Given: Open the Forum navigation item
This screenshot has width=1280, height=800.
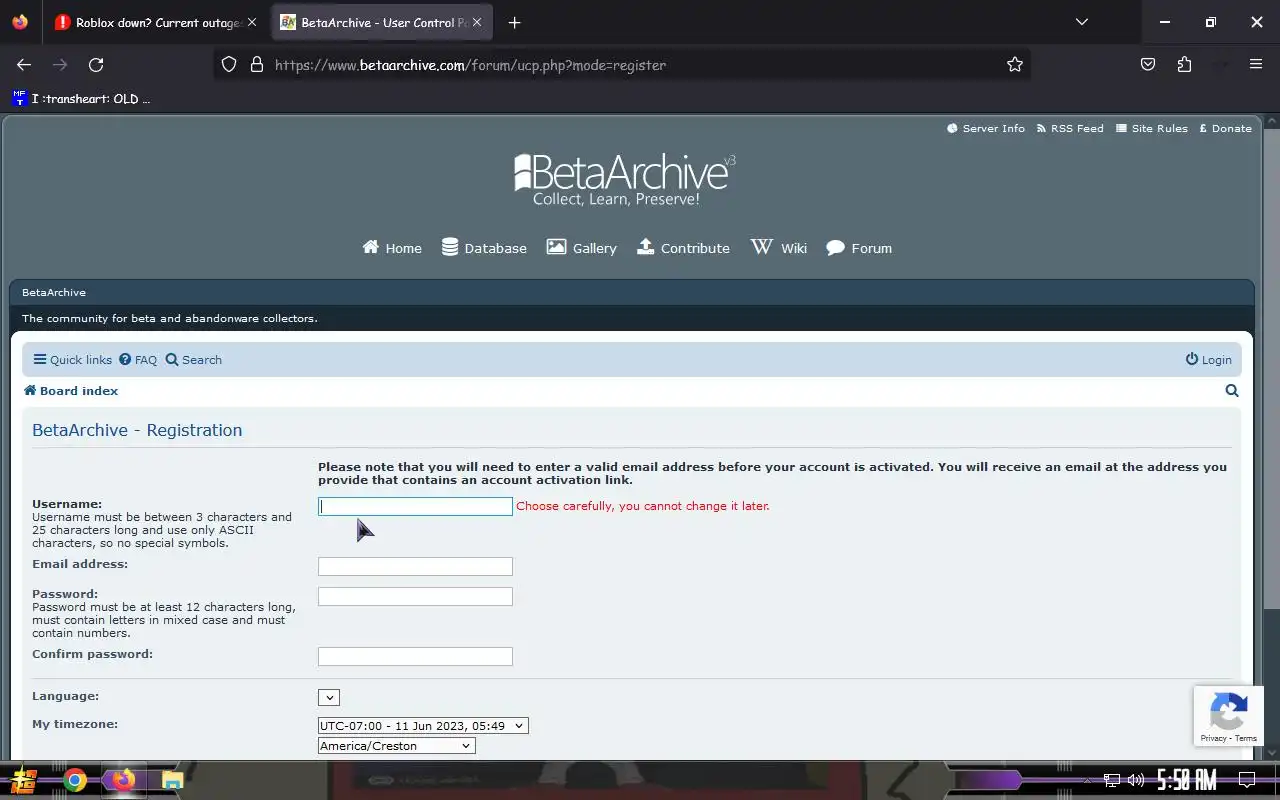Looking at the screenshot, I should click(x=859, y=248).
